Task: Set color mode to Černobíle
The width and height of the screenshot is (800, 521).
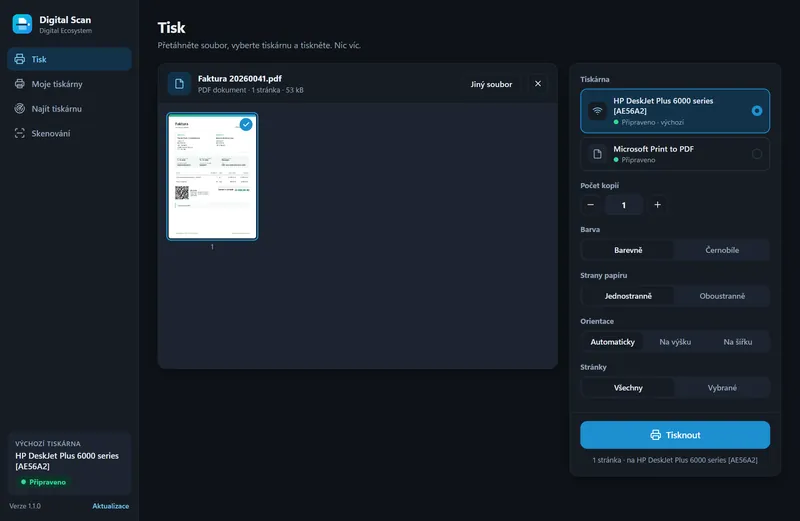Action: tap(722, 250)
